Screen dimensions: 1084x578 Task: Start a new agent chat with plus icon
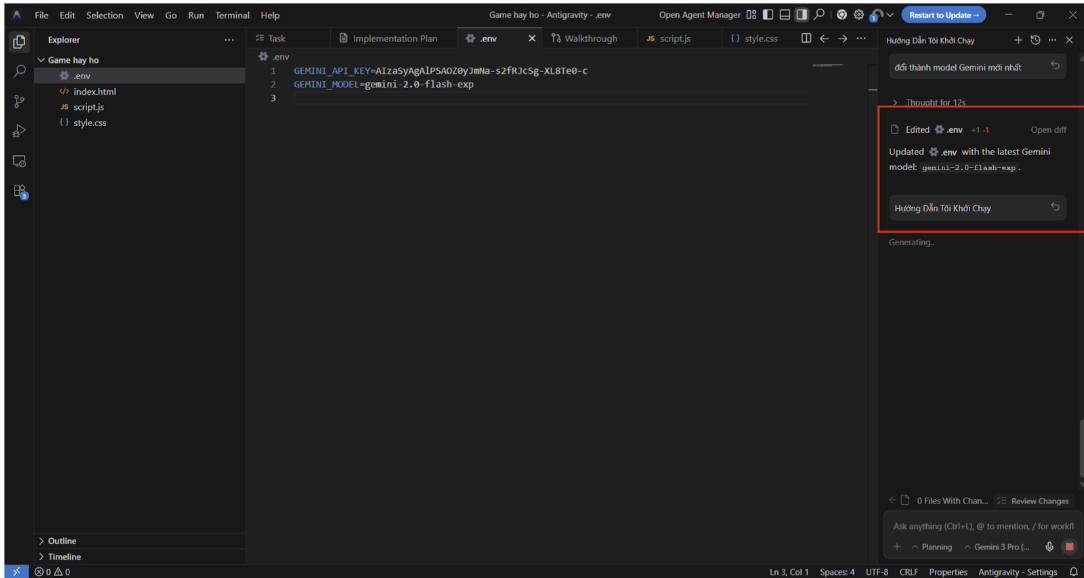pos(1018,40)
